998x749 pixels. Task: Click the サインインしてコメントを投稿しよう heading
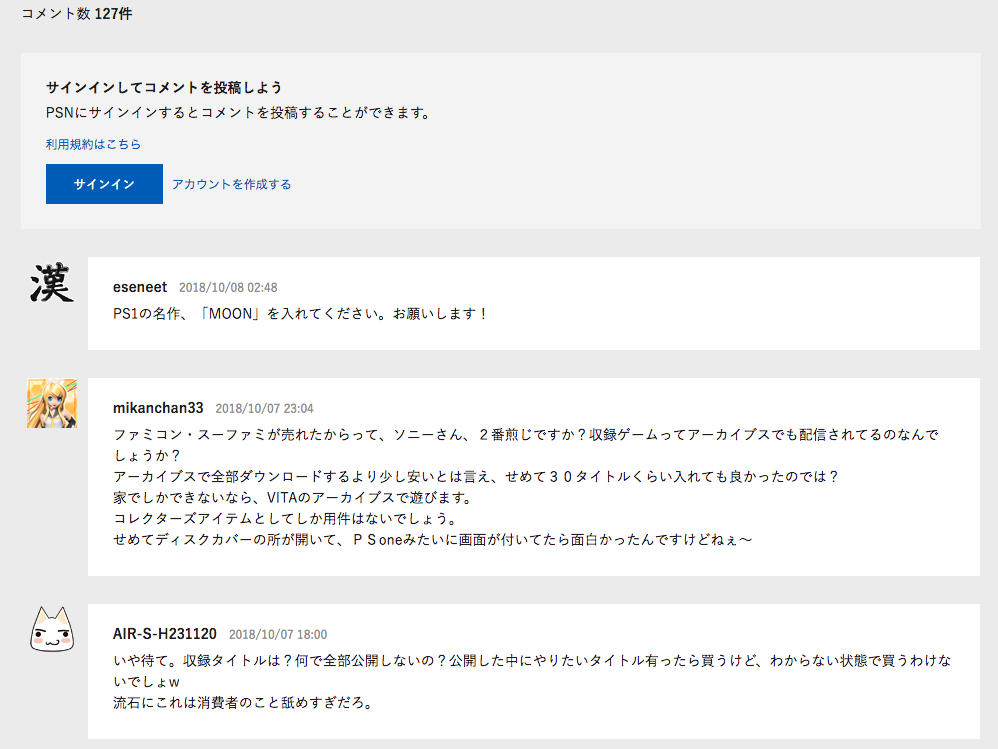[x=164, y=87]
